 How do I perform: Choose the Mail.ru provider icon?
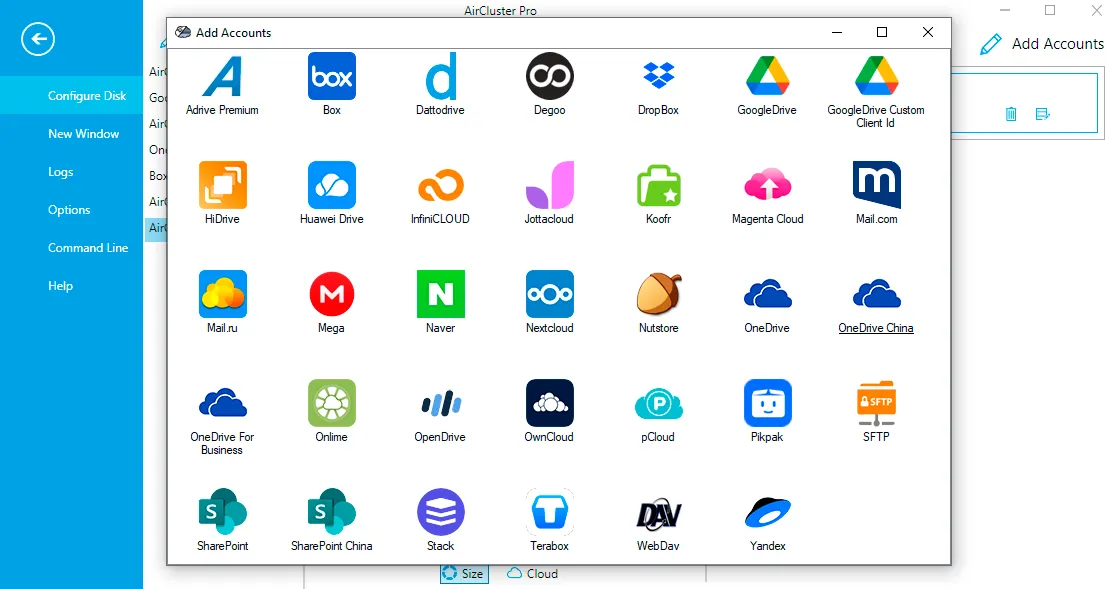click(223, 294)
